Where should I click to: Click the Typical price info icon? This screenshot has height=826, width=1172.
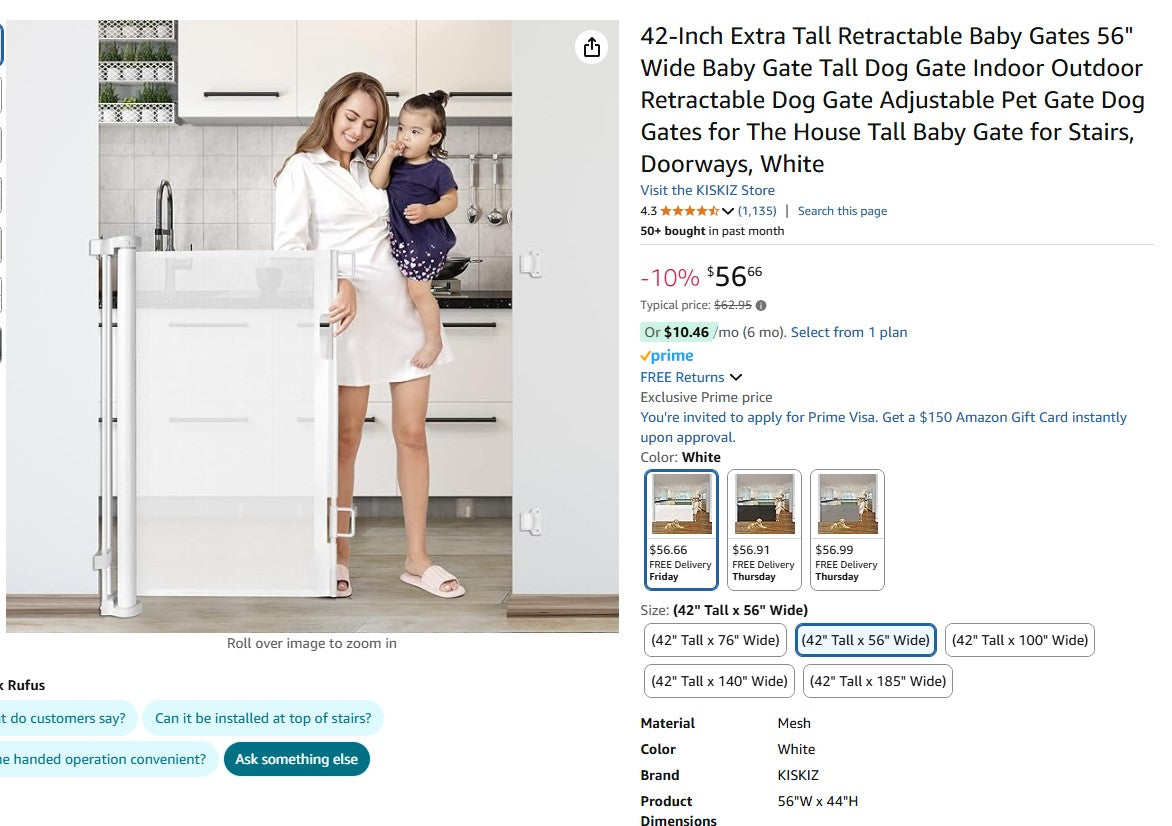[761, 306]
